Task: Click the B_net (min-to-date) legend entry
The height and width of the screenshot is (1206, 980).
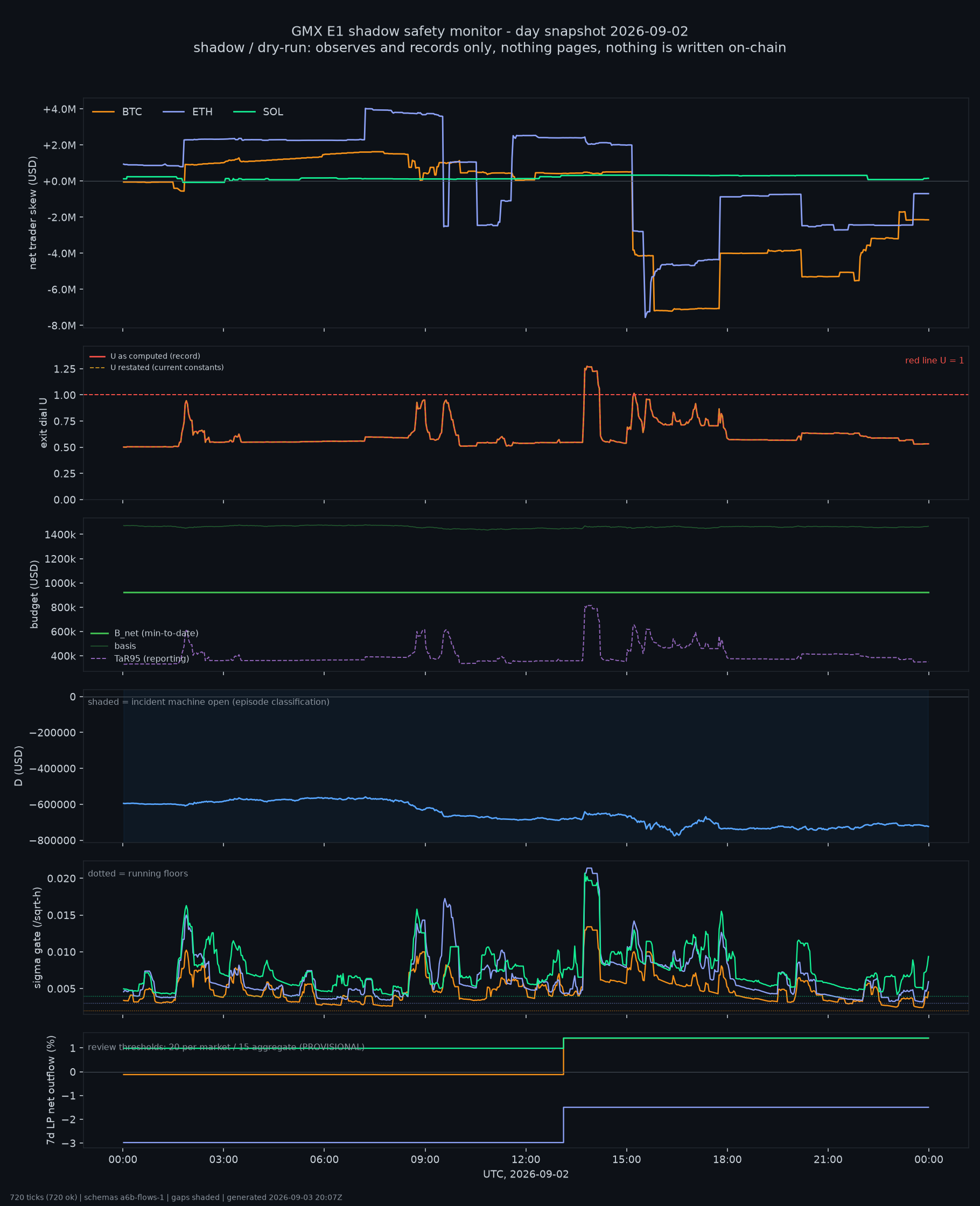Action: click(x=144, y=633)
